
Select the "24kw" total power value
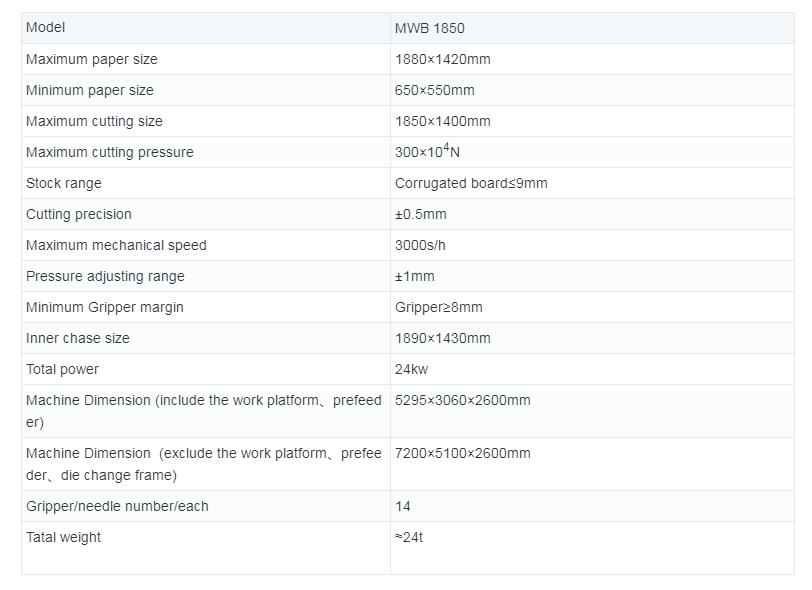tap(411, 369)
